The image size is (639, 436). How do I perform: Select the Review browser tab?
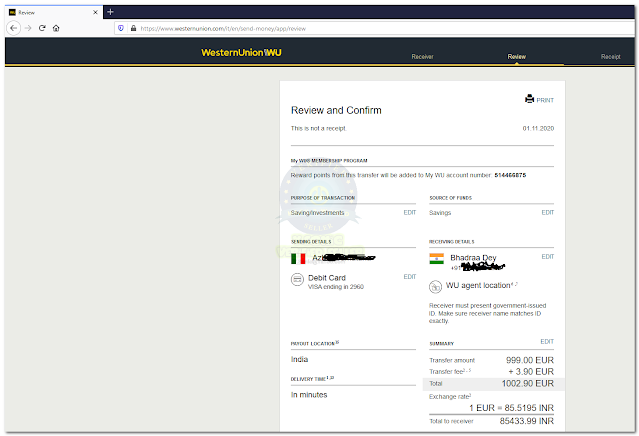pyautogui.click(x=54, y=12)
